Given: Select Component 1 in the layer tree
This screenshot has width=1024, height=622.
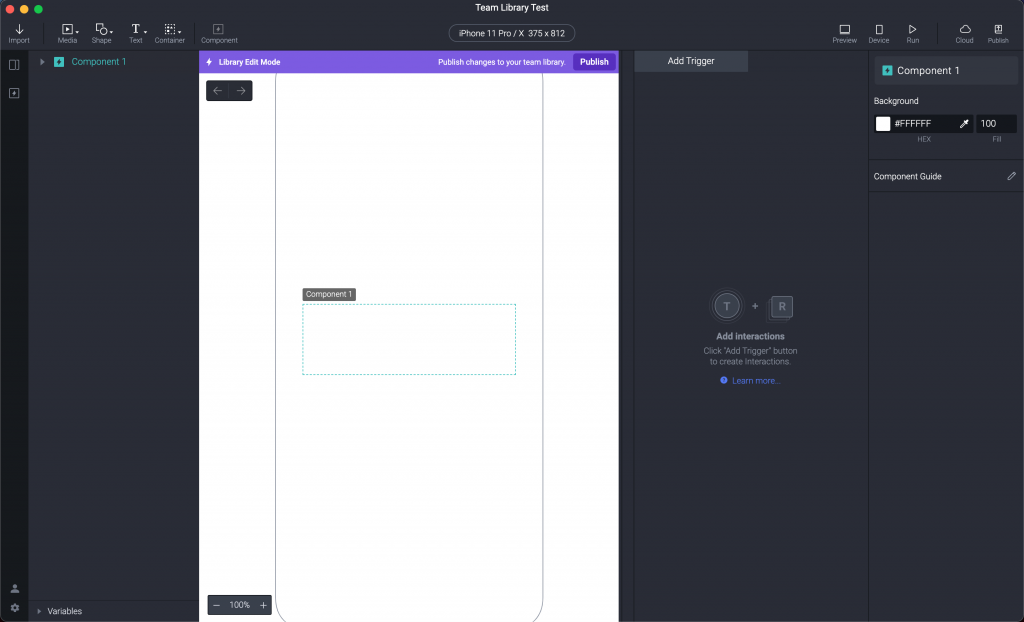Looking at the screenshot, I should [x=99, y=62].
